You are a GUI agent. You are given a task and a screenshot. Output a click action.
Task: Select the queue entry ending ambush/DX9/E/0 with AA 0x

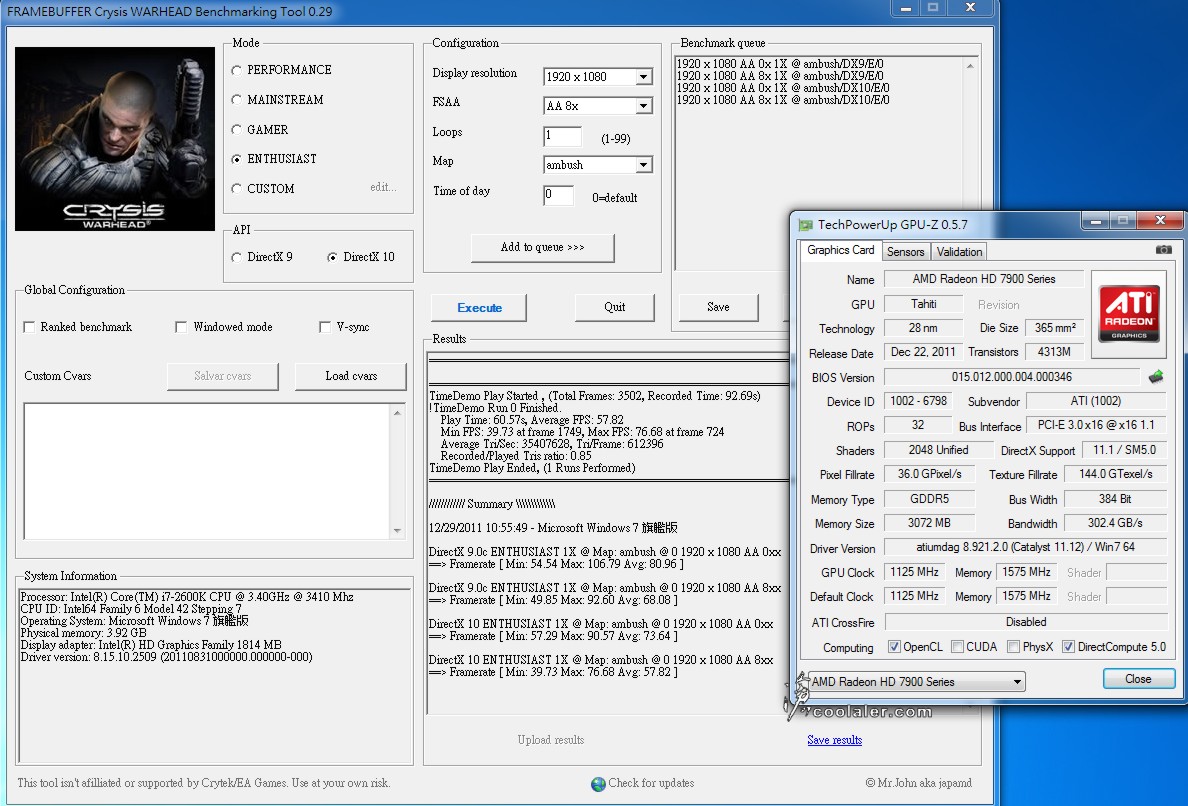[x=780, y=64]
